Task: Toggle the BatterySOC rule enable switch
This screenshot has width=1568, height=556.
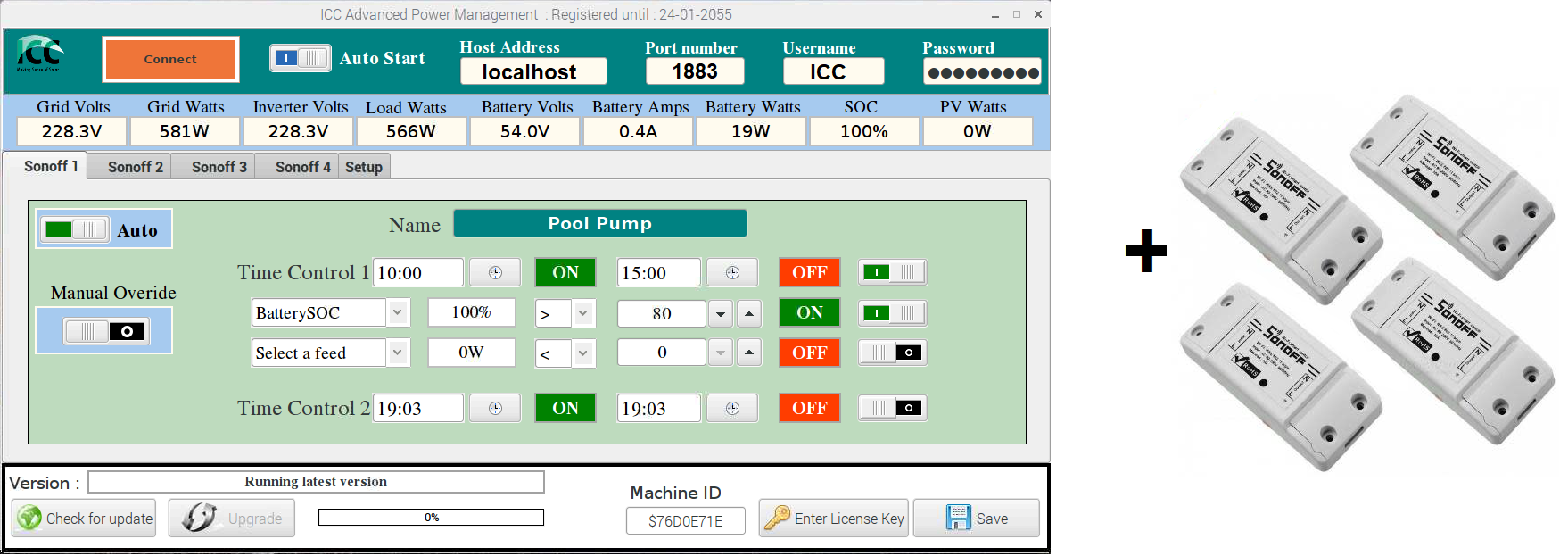Action: click(x=894, y=313)
